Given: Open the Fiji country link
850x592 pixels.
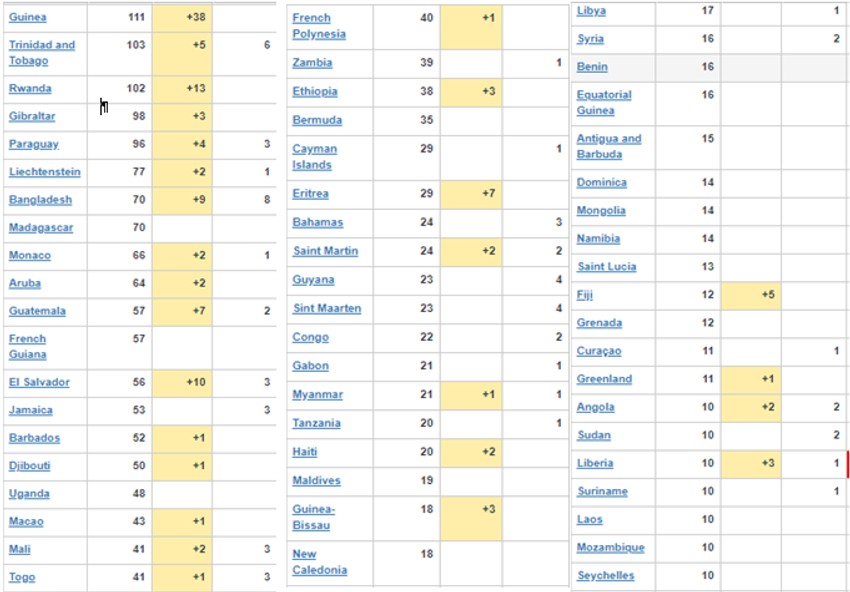Looking at the screenshot, I should [x=585, y=295].
